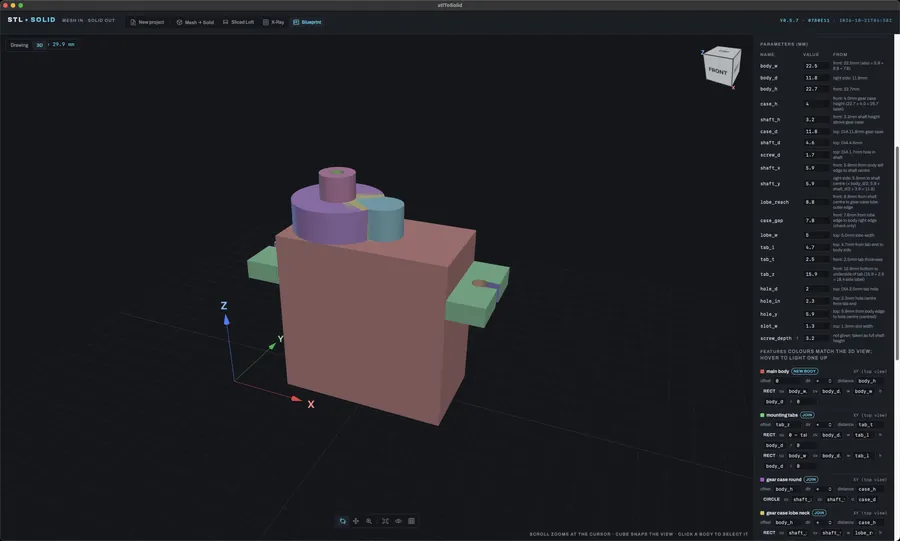This screenshot has width=900, height=541.
Task: Select the teal lobe cylinder in viewport
Action: point(386,221)
